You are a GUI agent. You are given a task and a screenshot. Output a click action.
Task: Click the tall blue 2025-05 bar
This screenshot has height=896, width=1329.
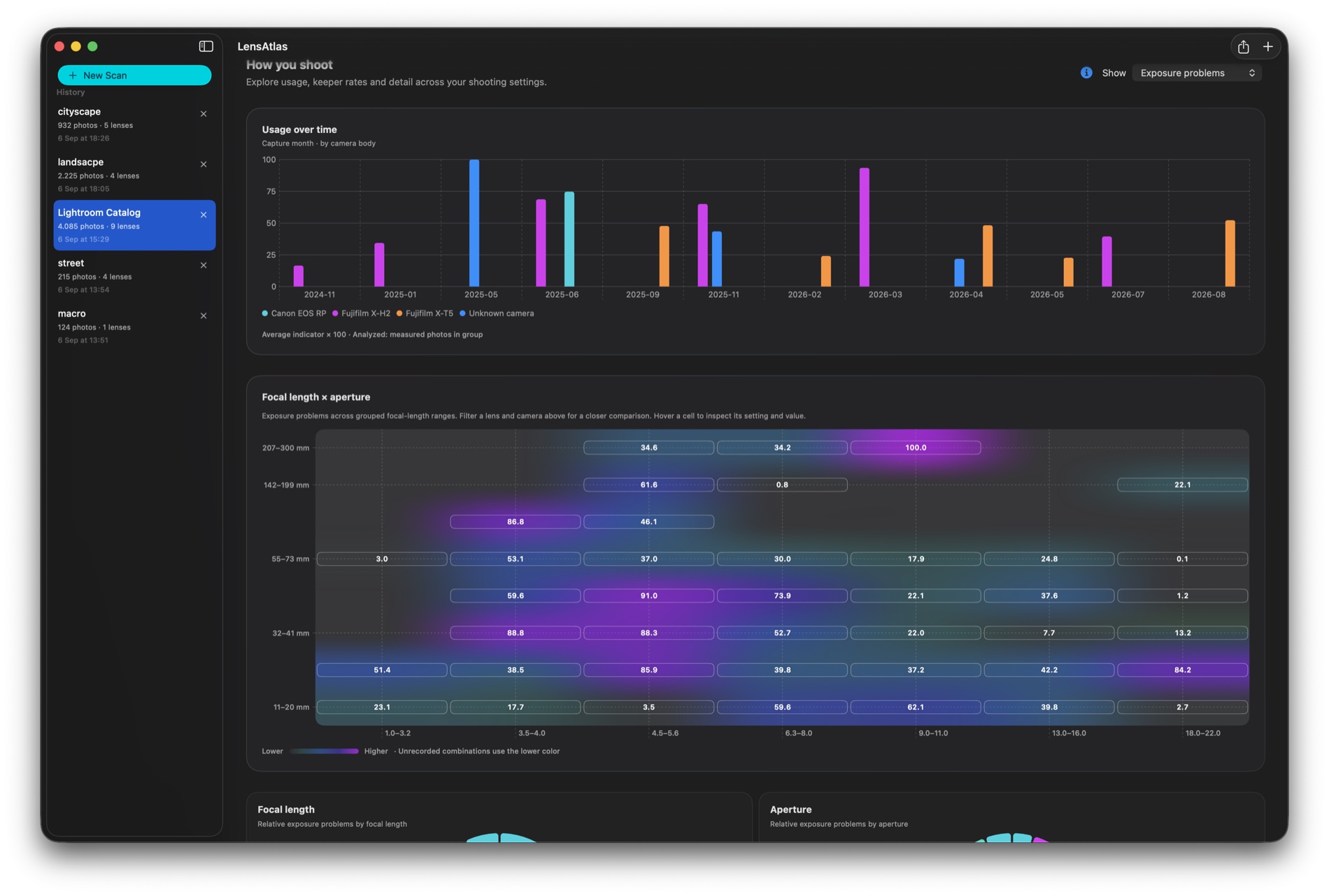click(x=474, y=223)
